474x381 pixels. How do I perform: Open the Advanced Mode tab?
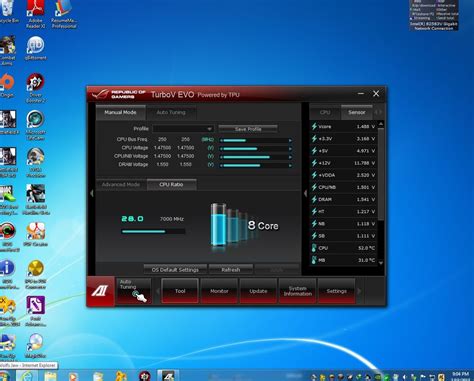click(121, 184)
